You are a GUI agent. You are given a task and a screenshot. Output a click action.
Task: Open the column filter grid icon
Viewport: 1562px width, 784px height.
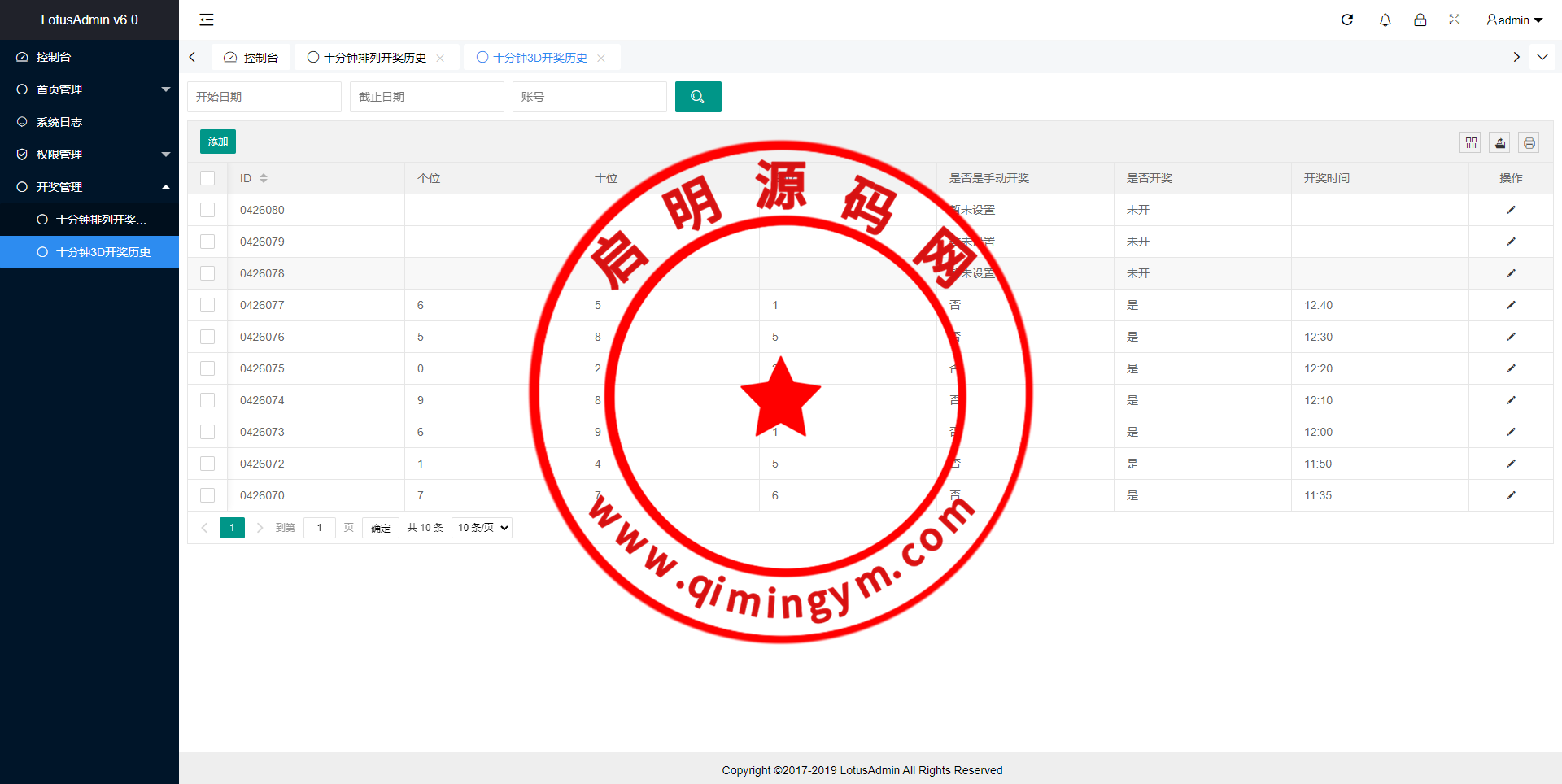click(1471, 143)
